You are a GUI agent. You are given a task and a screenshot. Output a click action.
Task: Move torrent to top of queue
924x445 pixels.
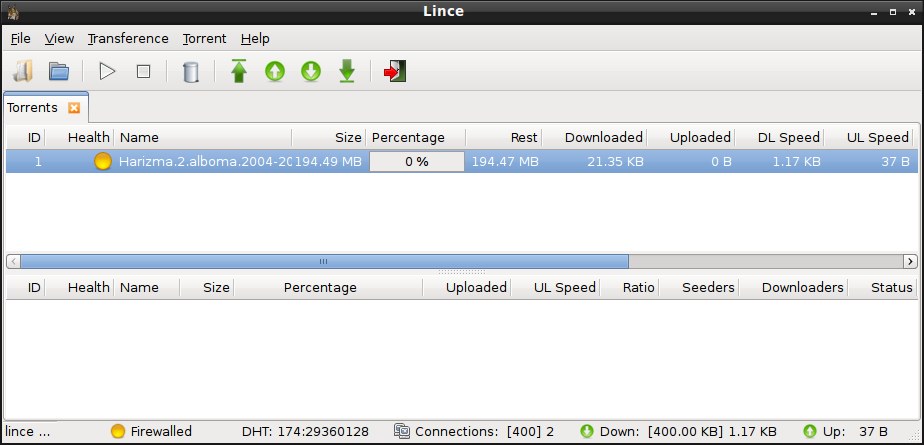(x=239, y=71)
